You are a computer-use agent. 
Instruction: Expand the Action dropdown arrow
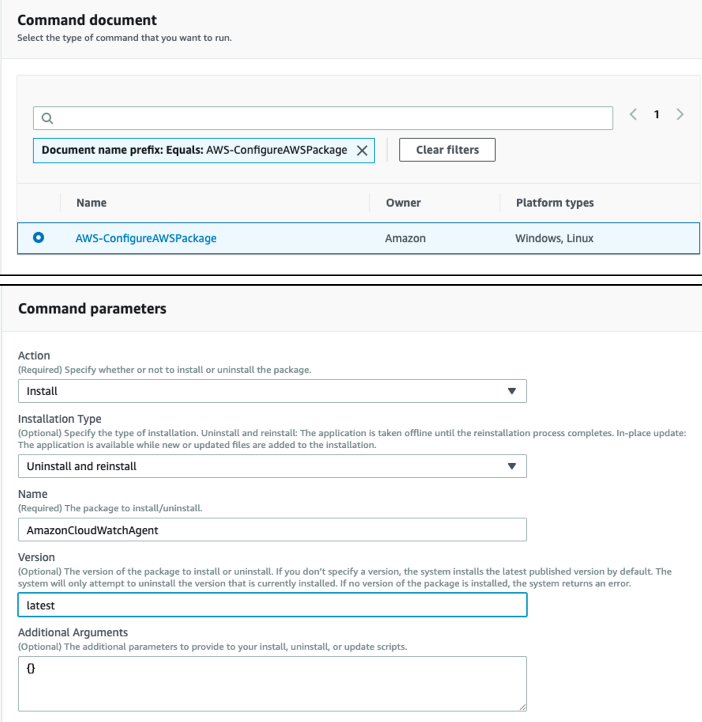click(511, 391)
